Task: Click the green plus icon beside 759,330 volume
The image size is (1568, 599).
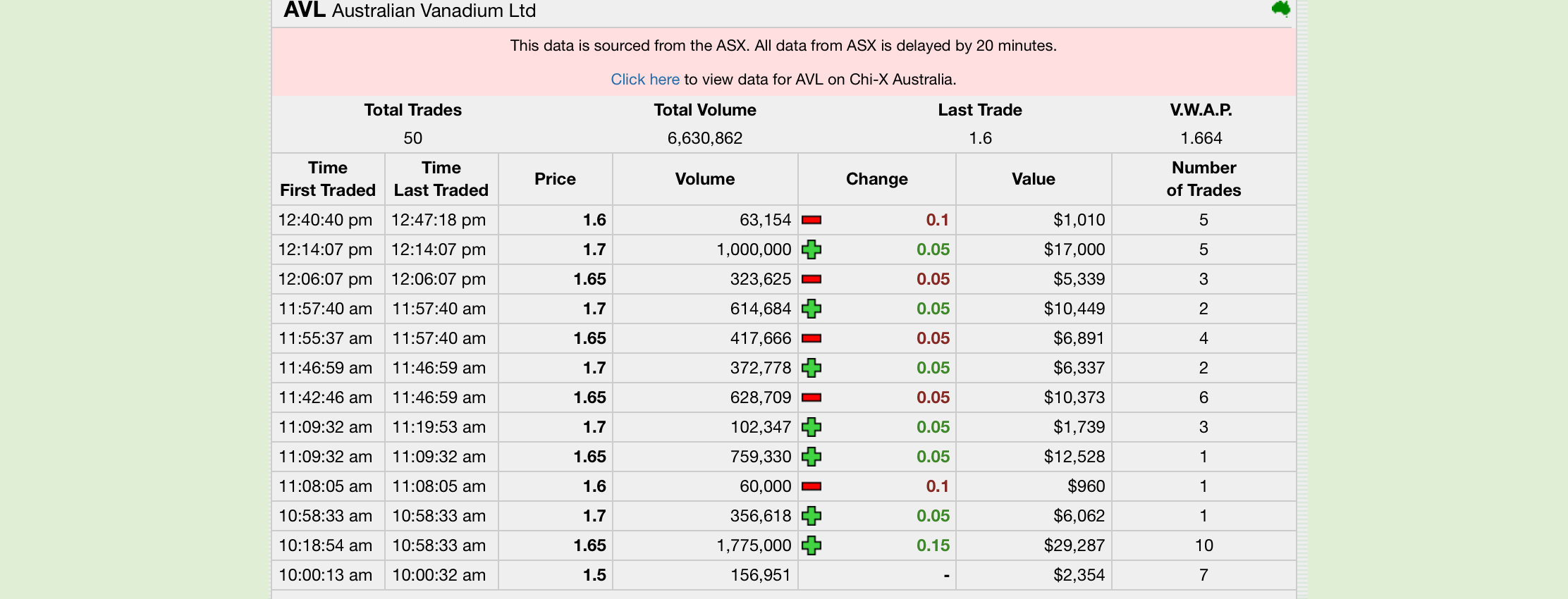Action: coord(811,457)
